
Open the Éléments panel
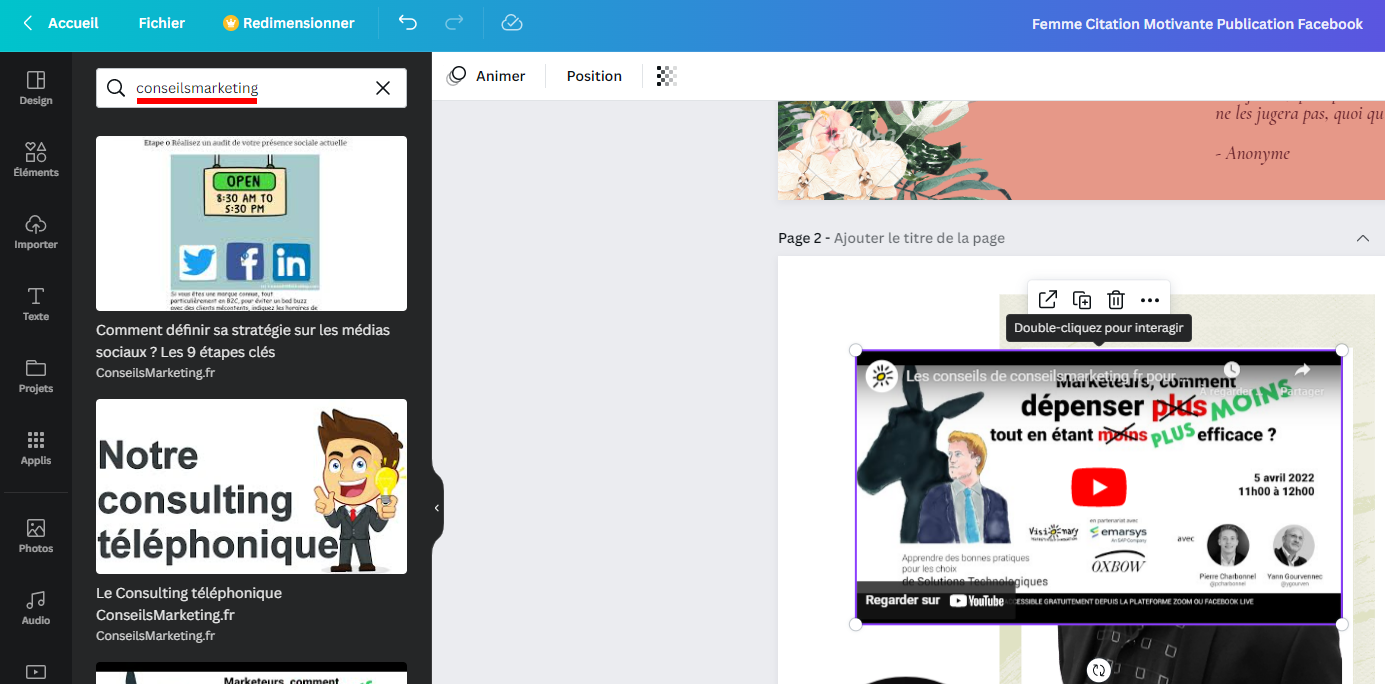click(36, 160)
